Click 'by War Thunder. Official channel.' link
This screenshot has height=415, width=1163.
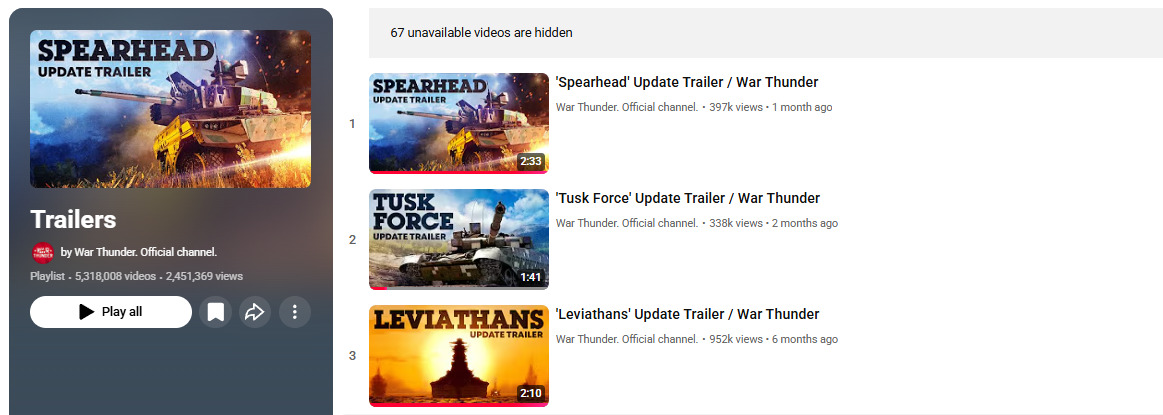(139, 253)
